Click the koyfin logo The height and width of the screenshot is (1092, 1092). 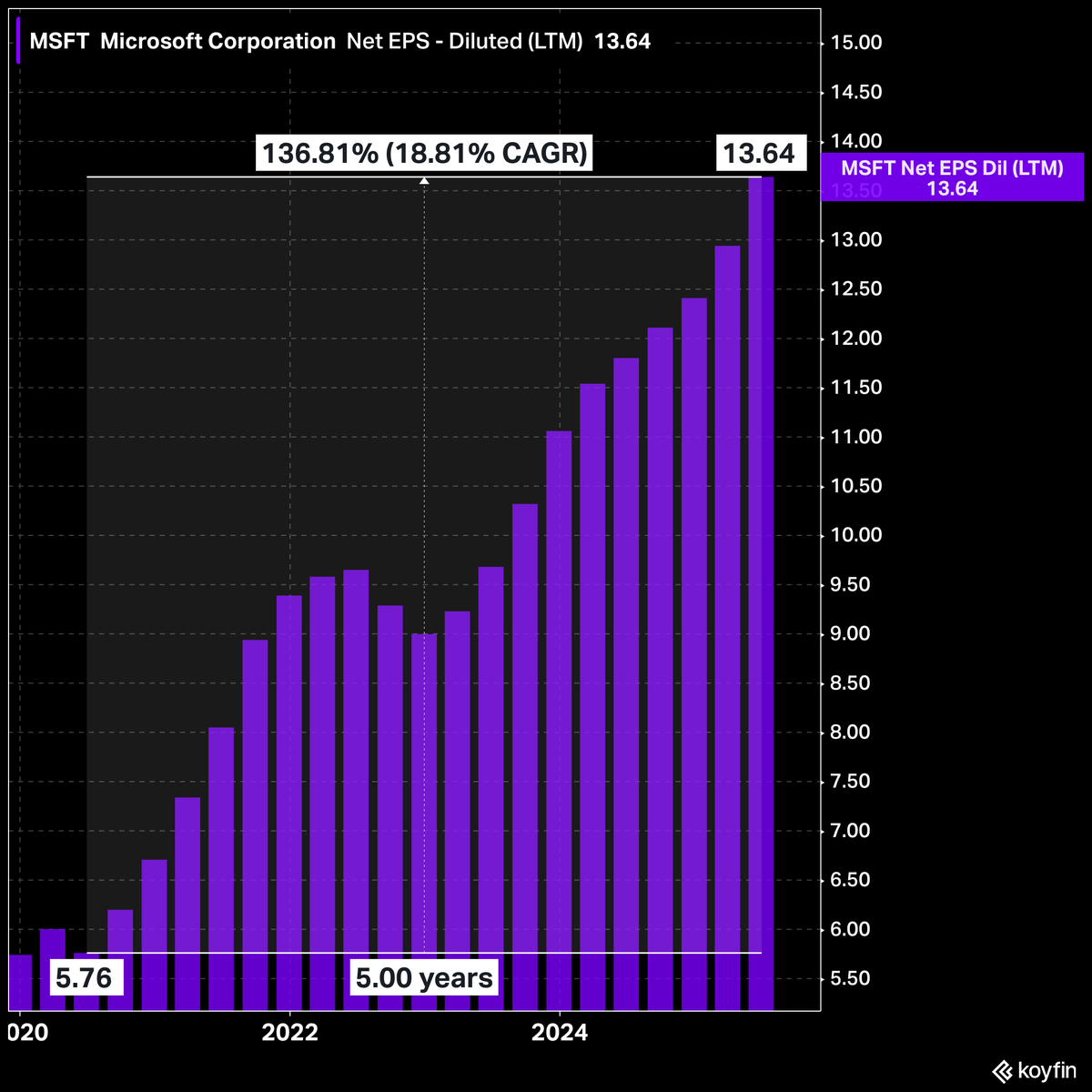point(1034,1071)
